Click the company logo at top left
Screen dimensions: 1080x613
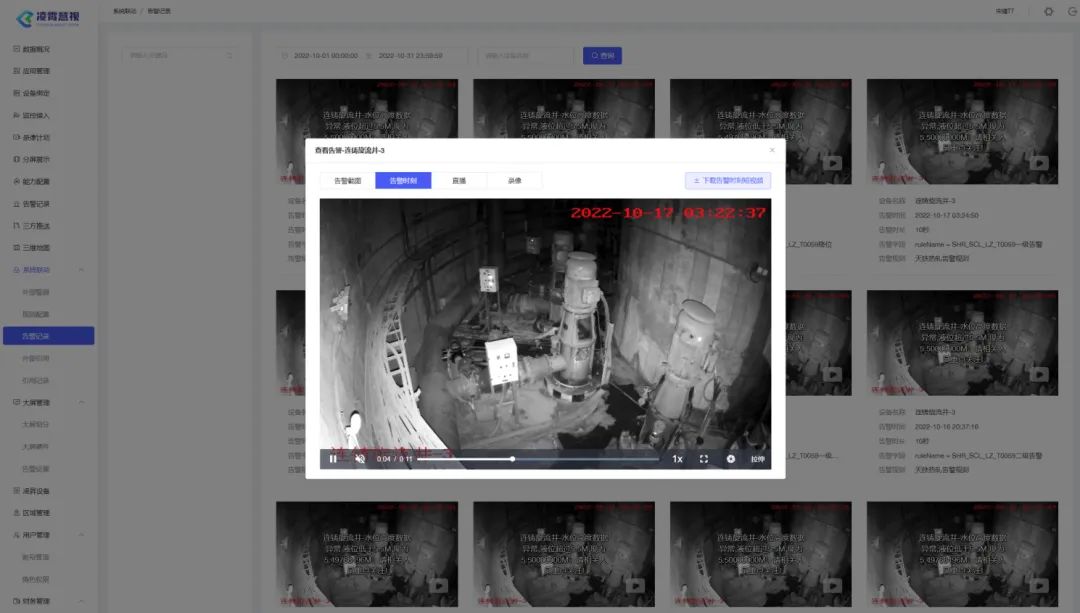click(x=48, y=18)
